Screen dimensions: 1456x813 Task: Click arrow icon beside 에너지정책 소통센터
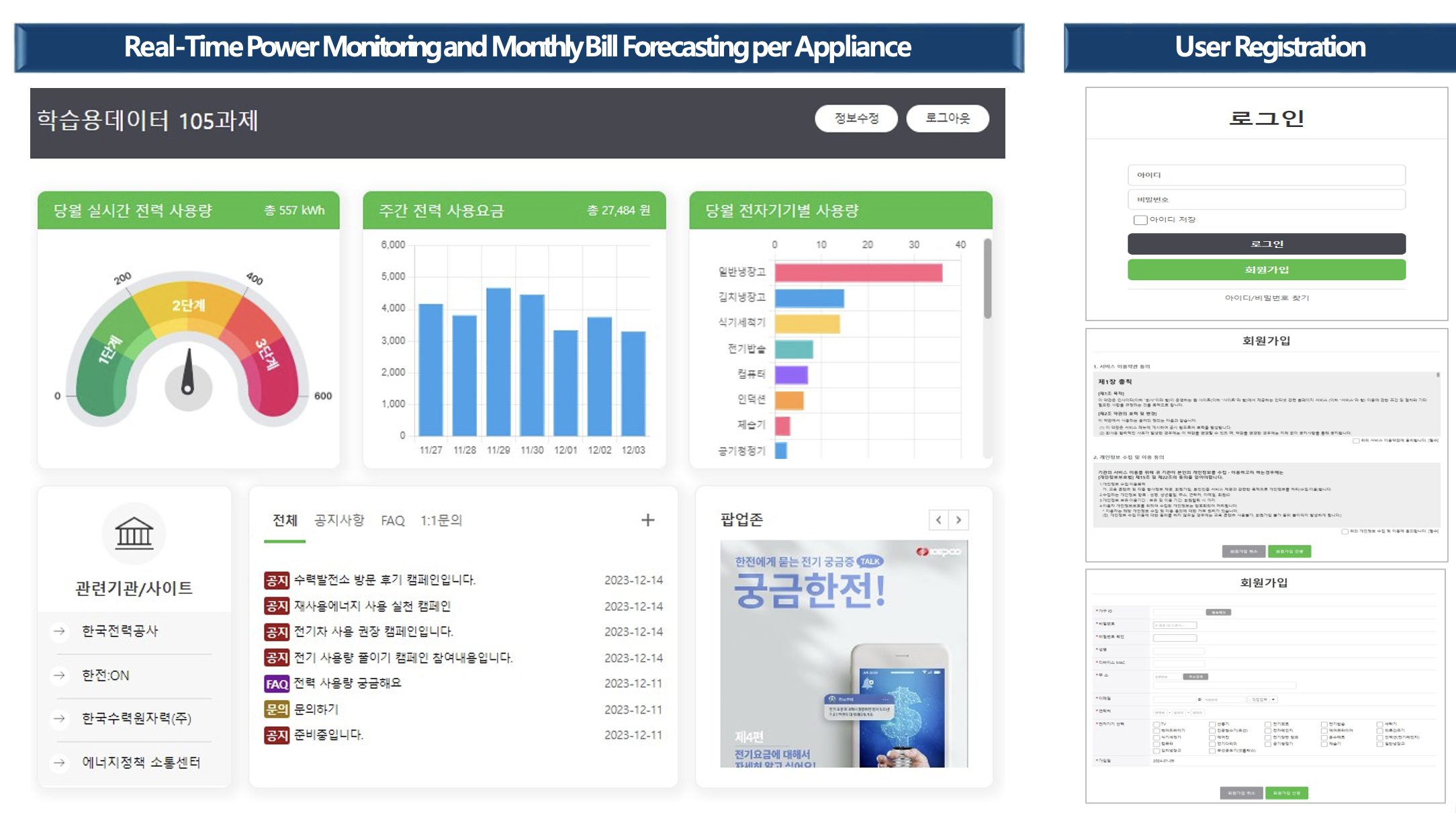click(60, 763)
